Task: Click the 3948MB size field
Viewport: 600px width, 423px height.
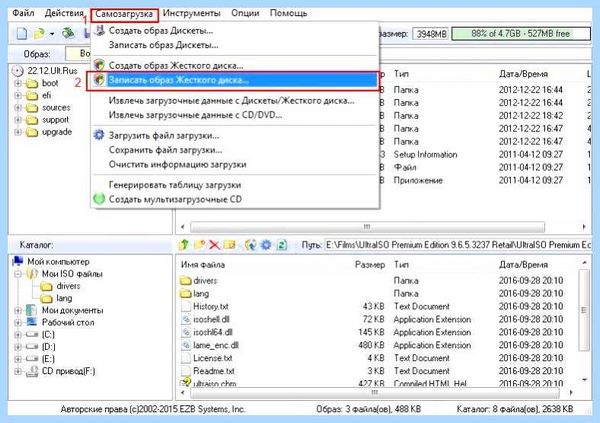Action: pyautogui.click(x=431, y=34)
